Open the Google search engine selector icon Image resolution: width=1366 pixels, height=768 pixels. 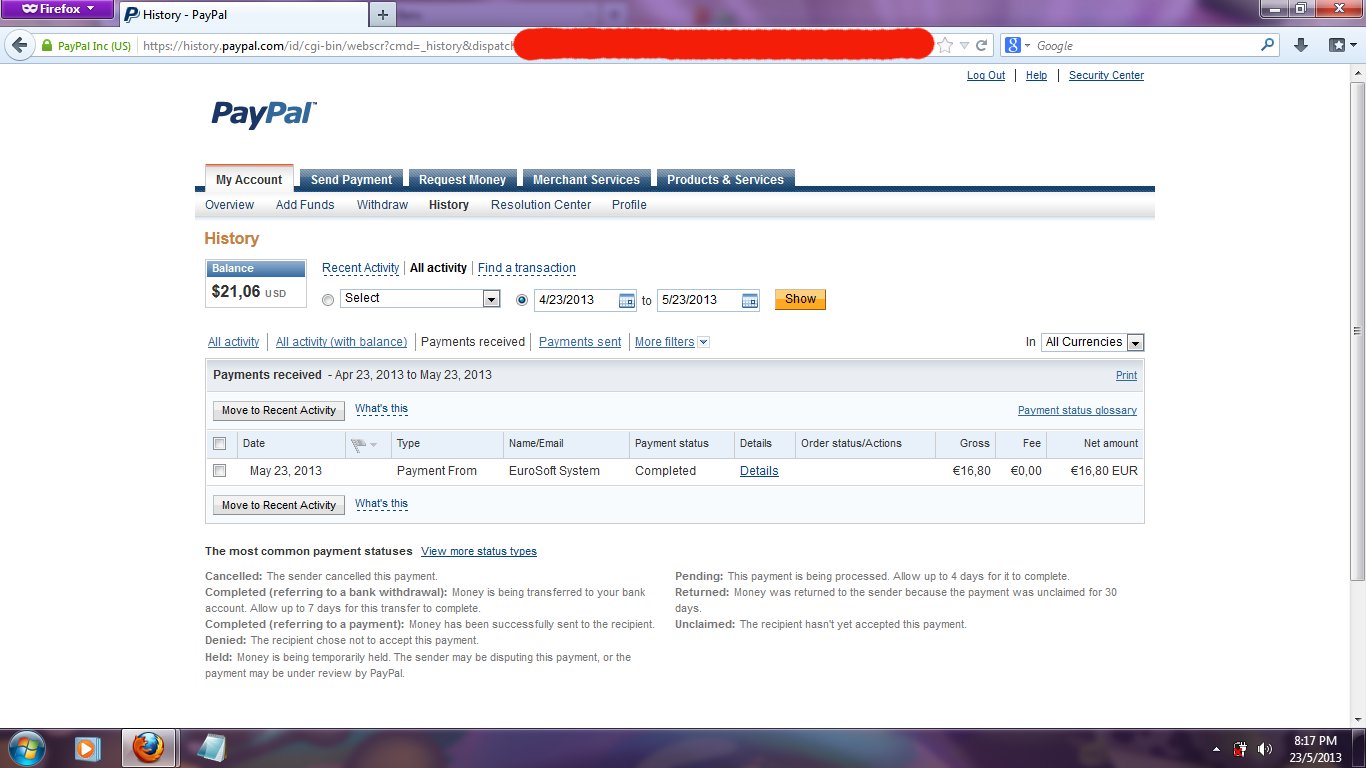coord(1017,45)
